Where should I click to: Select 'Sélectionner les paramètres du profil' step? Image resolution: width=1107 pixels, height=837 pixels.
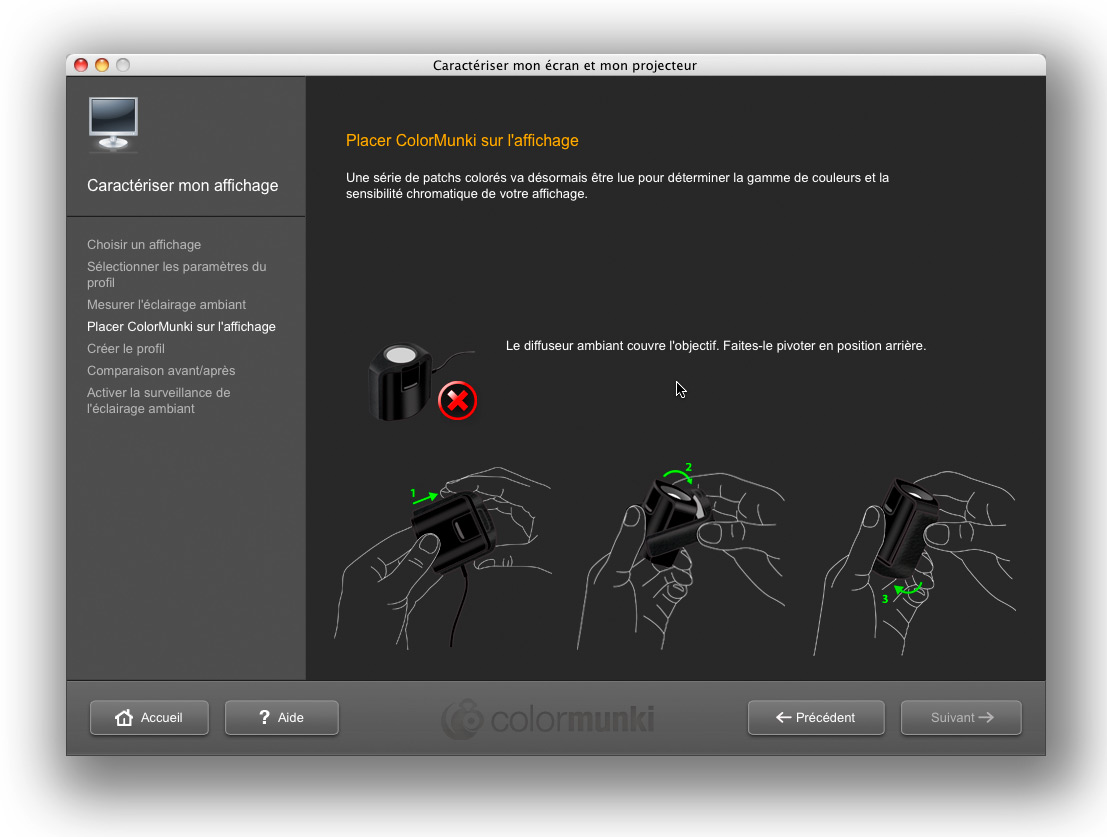point(176,275)
